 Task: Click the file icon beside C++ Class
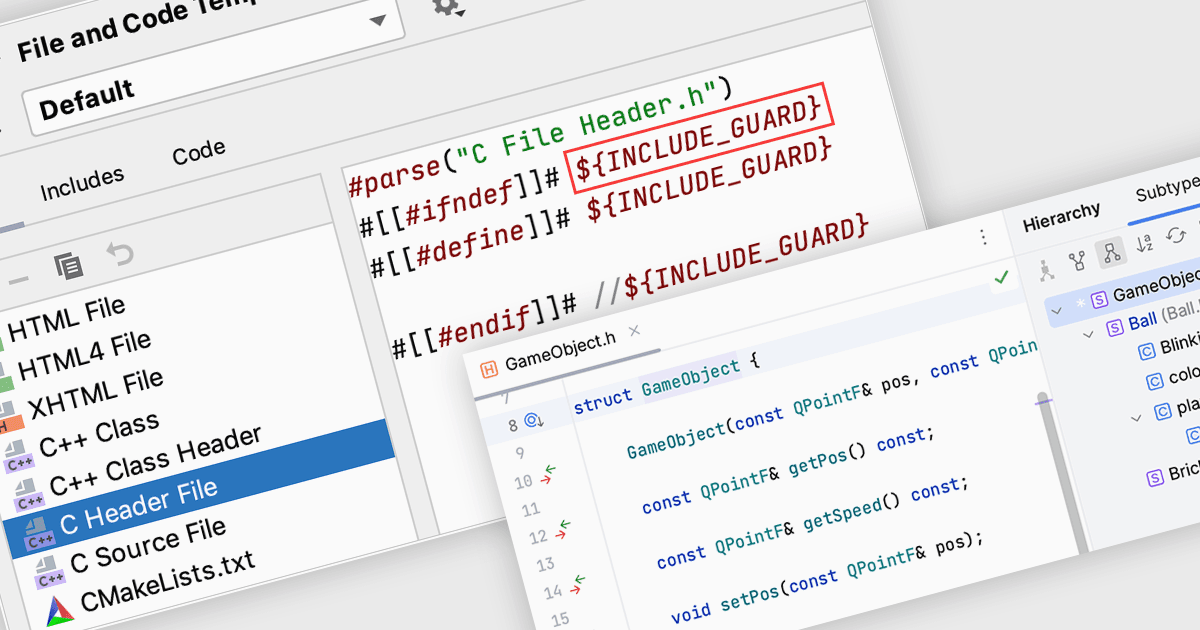(x=20, y=455)
